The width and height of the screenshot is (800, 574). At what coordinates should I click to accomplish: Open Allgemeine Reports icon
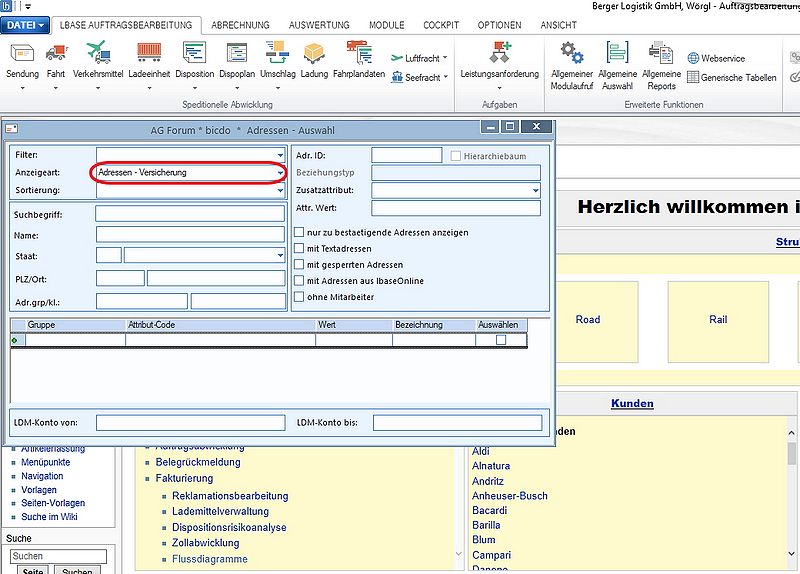(x=661, y=53)
